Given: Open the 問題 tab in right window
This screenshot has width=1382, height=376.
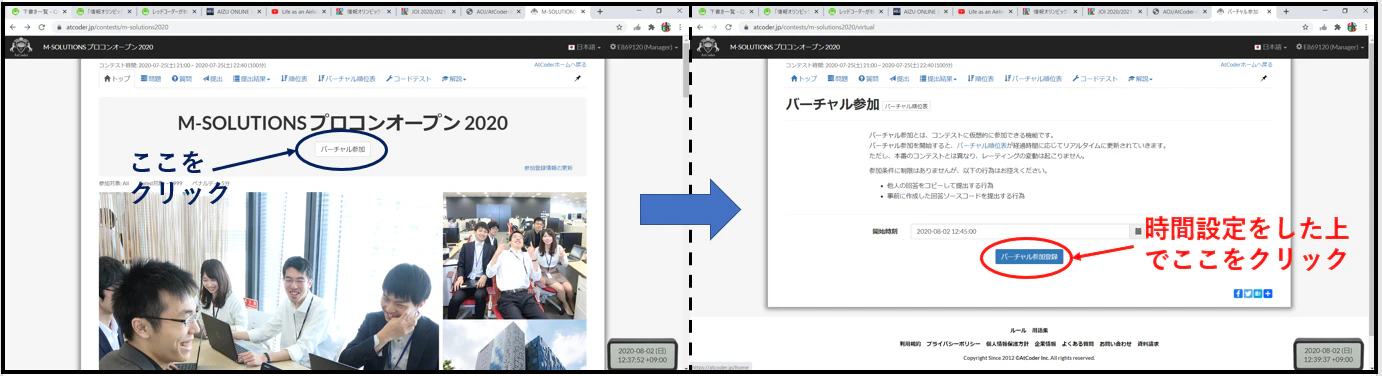Looking at the screenshot, I should coord(837,78).
